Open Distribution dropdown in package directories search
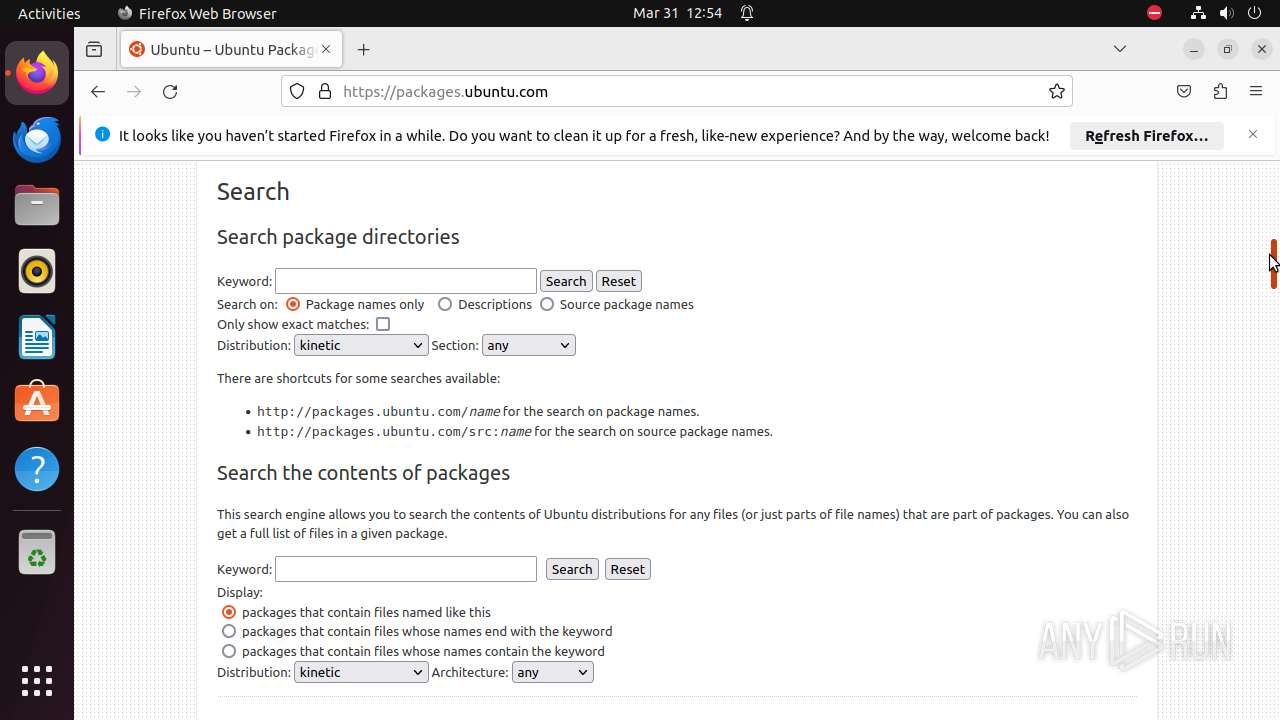 pos(361,345)
